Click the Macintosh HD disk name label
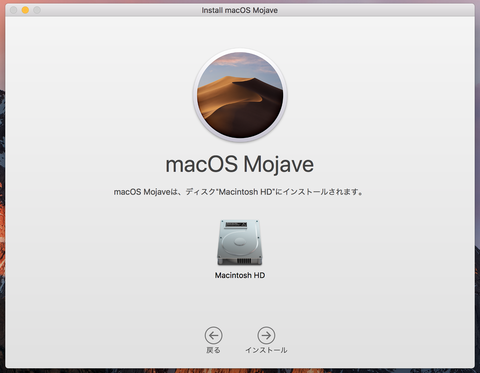 pyautogui.click(x=240, y=275)
